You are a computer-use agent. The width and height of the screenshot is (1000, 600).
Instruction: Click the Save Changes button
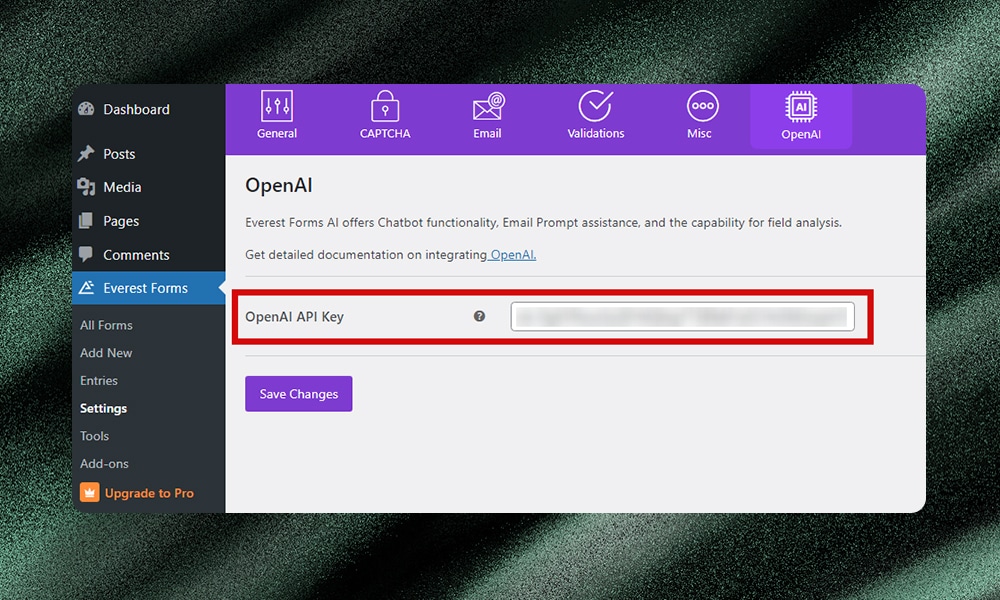pyautogui.click(x=298, y=393)
